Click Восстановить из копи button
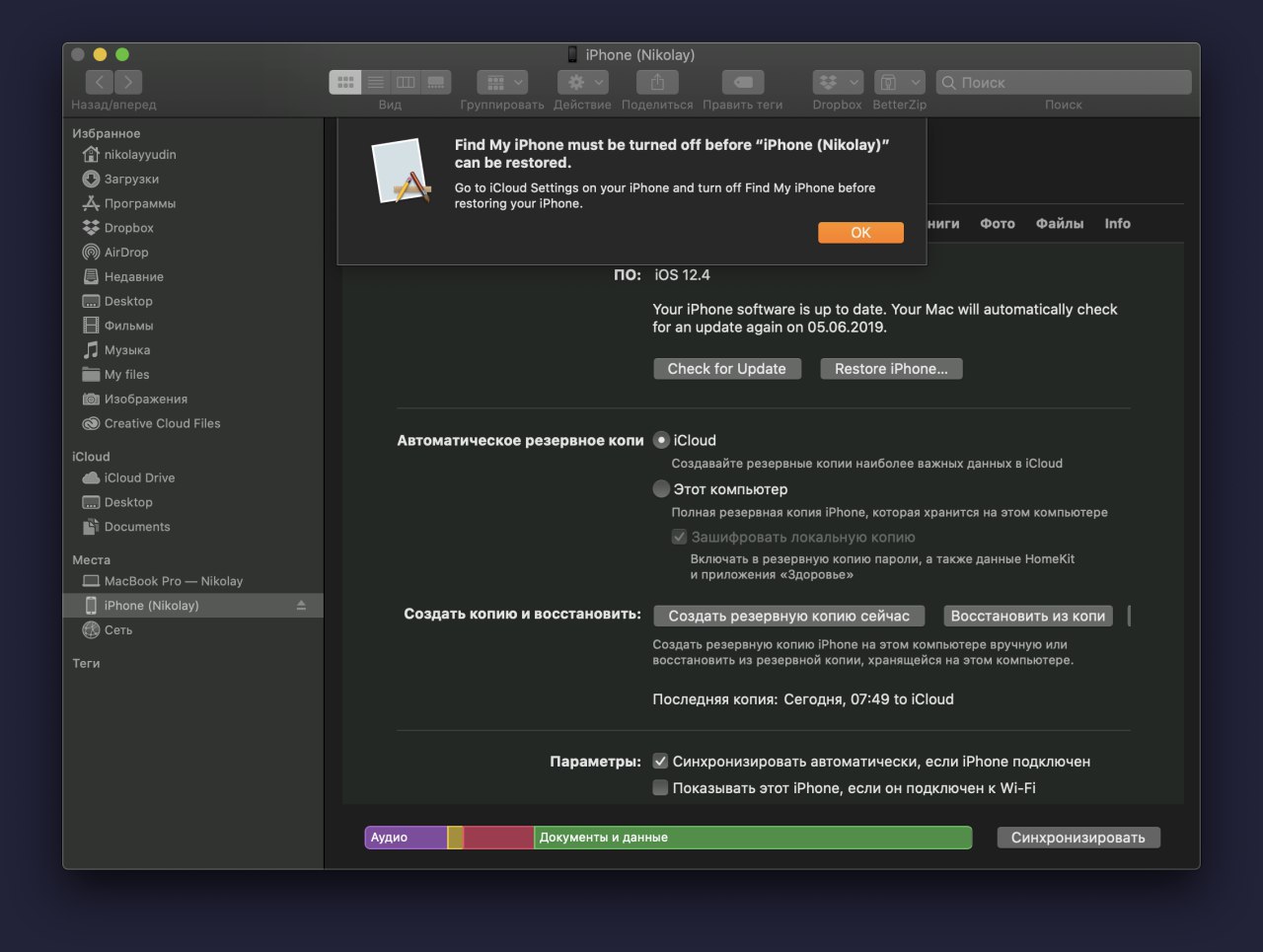1263x952 pixels. (1028, 616)
